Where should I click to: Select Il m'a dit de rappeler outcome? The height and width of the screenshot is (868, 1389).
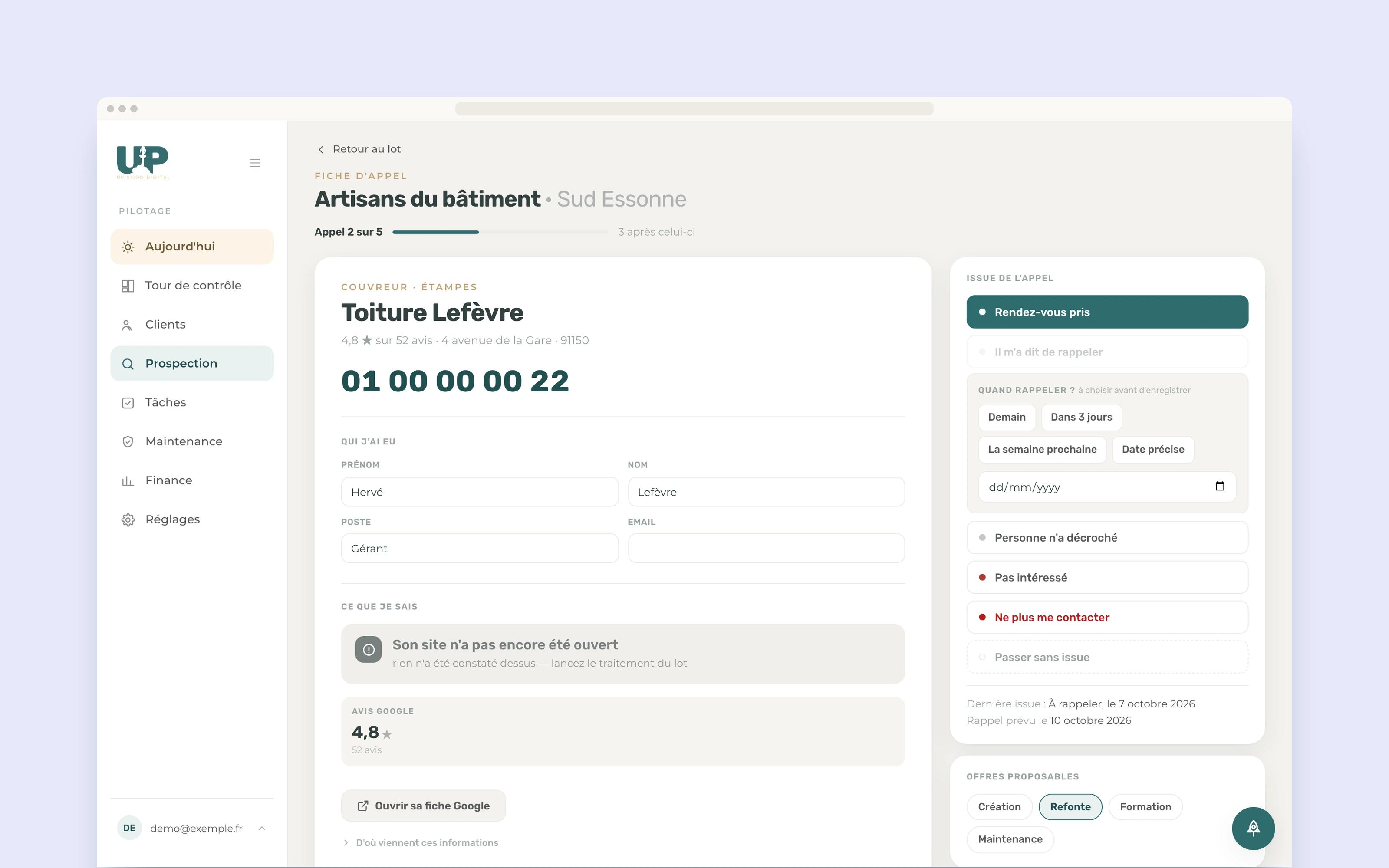pyautogui.click(x=1107, y=352)
